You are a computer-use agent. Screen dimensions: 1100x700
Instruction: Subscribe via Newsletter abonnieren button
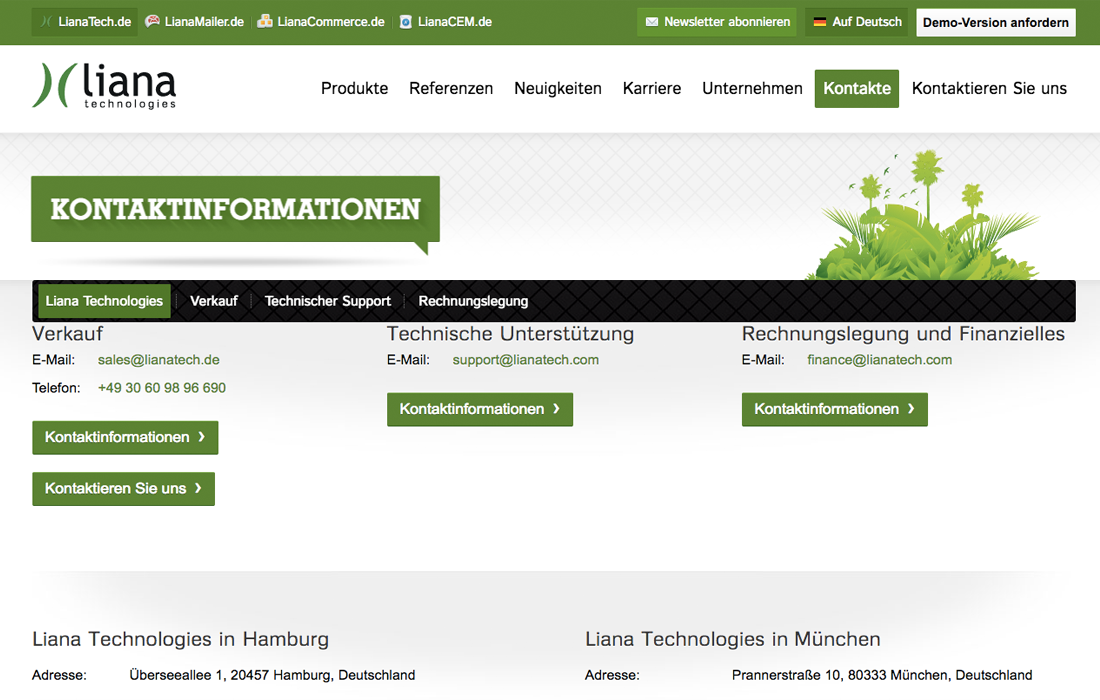coord(717,22)
